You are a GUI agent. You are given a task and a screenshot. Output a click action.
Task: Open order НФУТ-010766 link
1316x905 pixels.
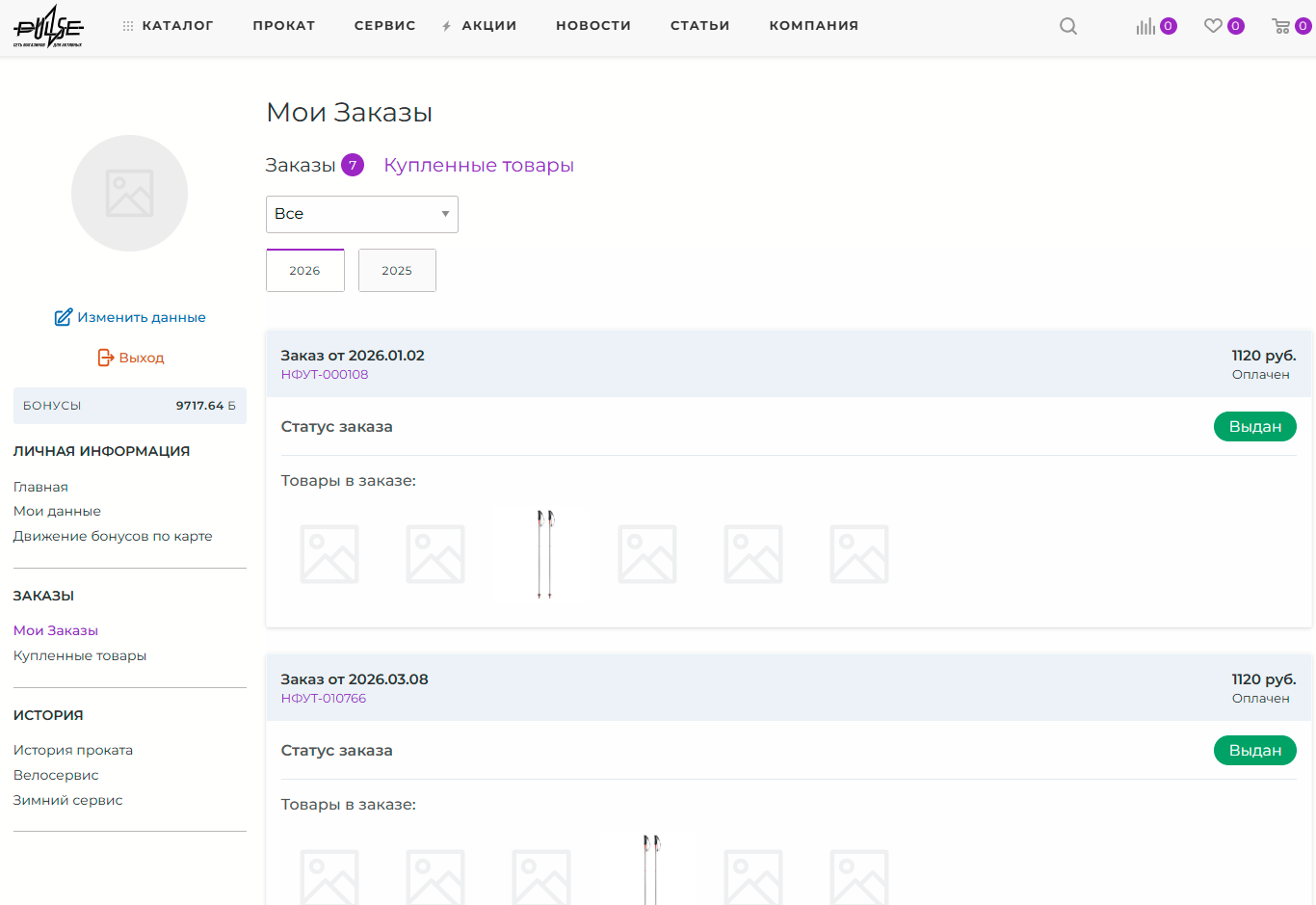click(x=324, y=699)
